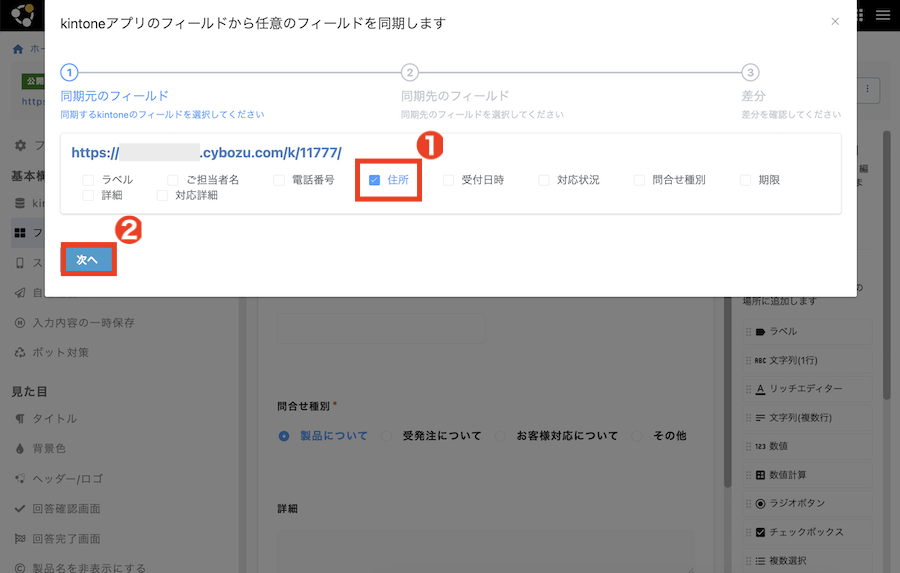The height and width of the screenshot is (573, 900).
Task: Open the cybozu.com/k/11777 app link
Action: coord(206,153)
